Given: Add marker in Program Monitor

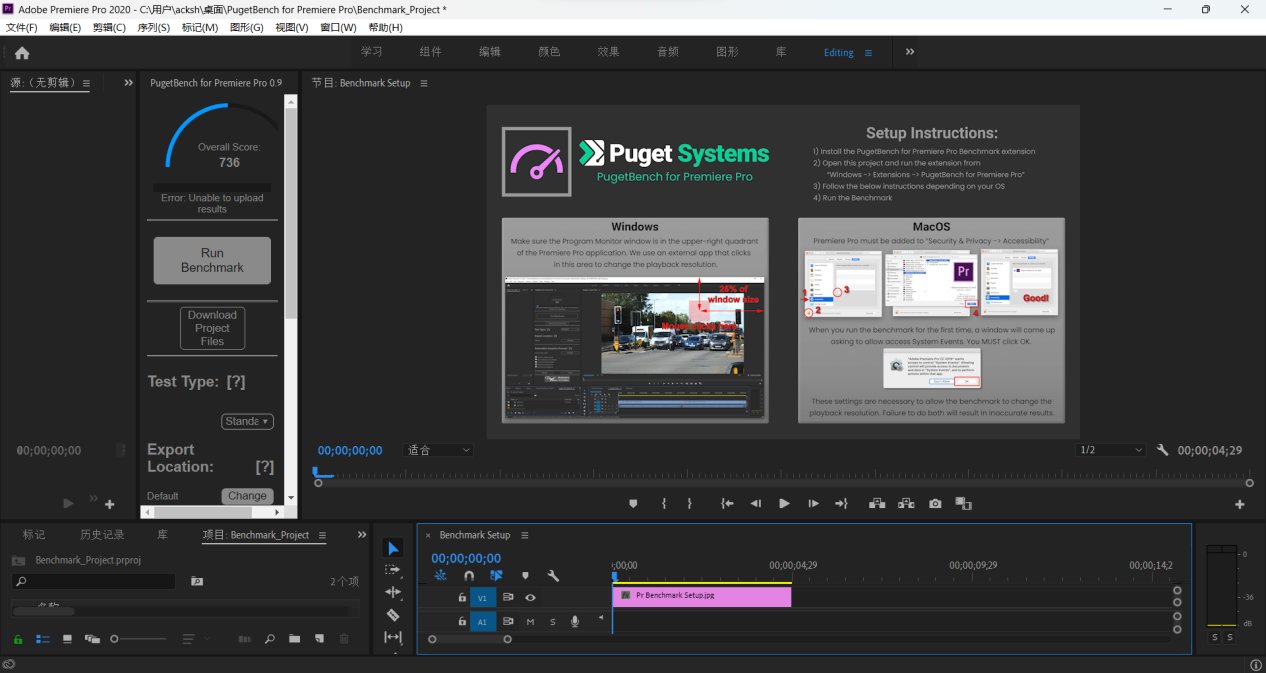Looking at the screenshot, I should click(633, 504).
